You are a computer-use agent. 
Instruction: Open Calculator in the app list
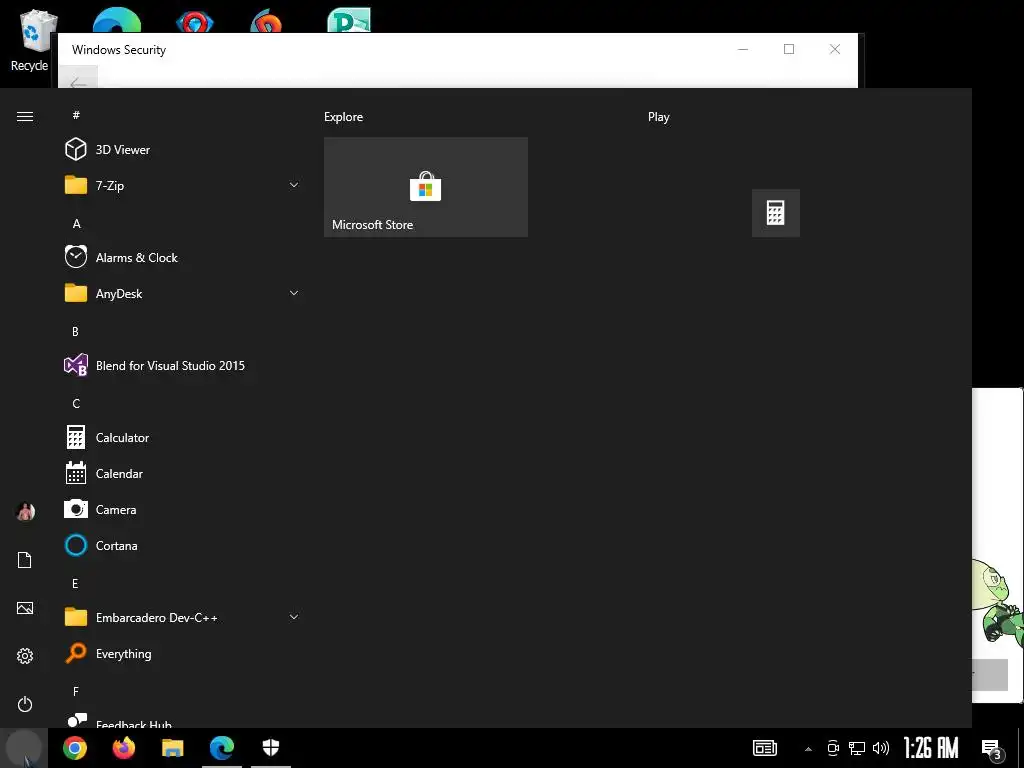click(x=182, y=438)
